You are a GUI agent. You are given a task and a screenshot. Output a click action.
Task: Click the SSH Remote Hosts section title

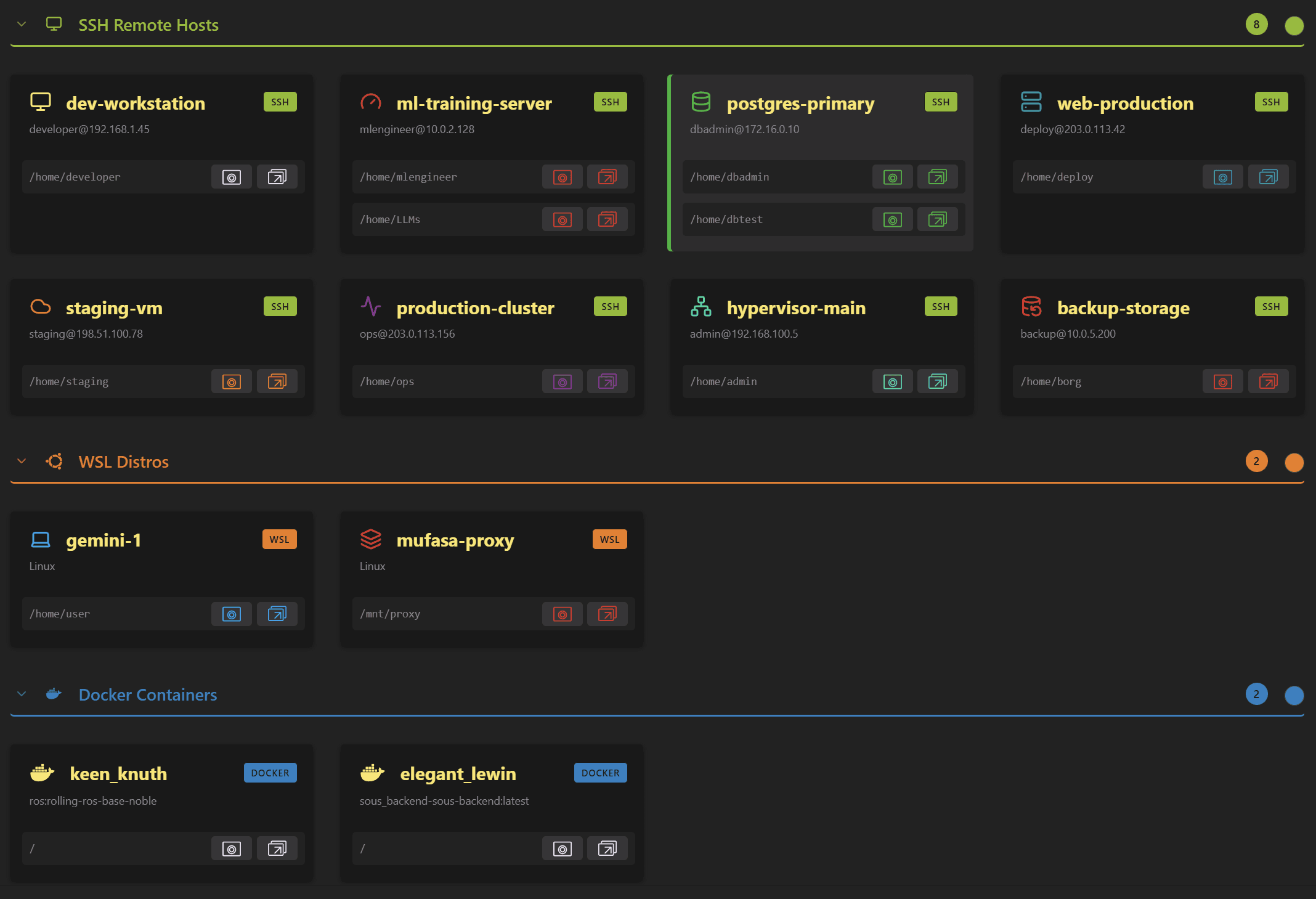tap(148, 25)
